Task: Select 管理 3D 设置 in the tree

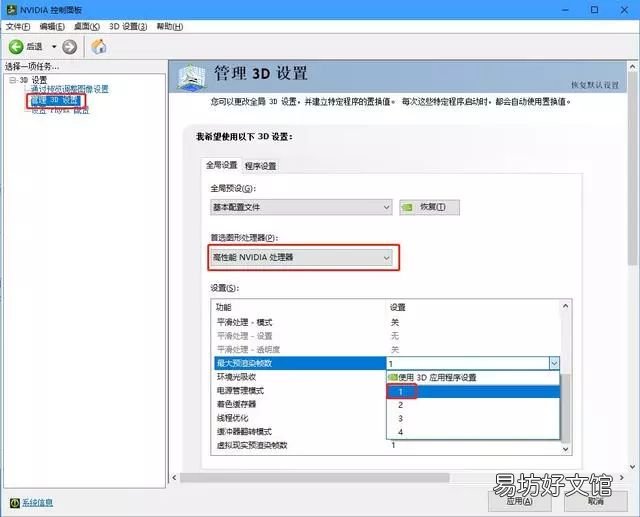Action: (55, 100)
